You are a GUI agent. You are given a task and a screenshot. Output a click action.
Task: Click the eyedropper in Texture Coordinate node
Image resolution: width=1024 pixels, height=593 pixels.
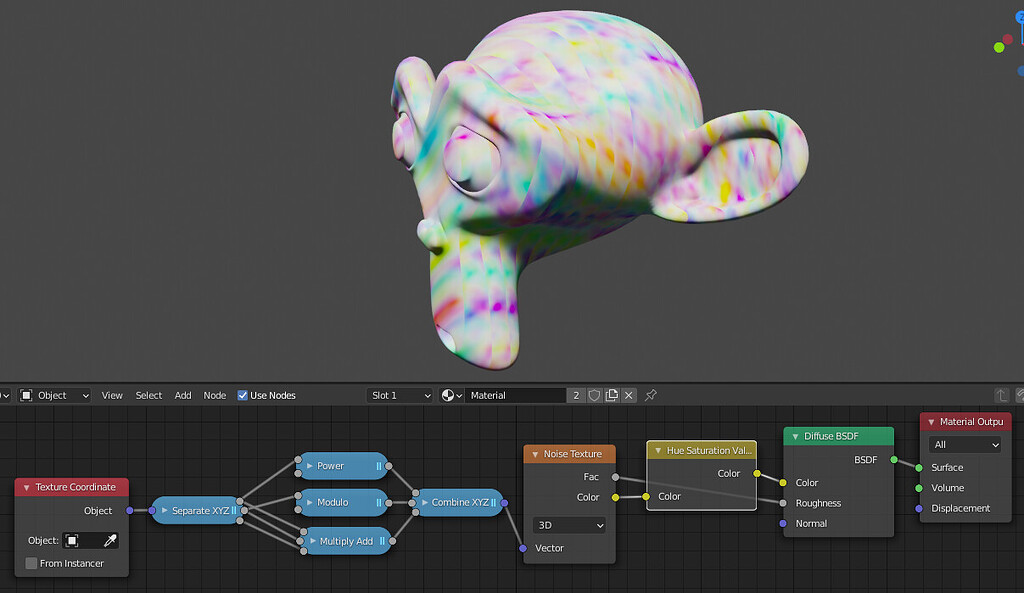click(x=110, y=540)
